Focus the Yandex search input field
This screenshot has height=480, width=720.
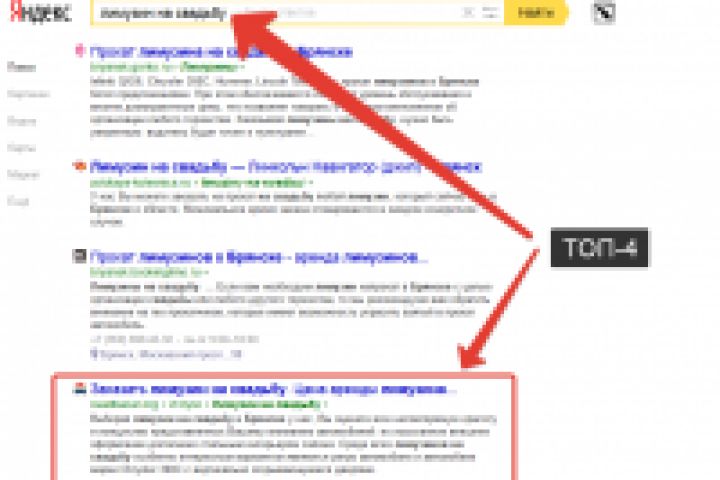(276, 13)
